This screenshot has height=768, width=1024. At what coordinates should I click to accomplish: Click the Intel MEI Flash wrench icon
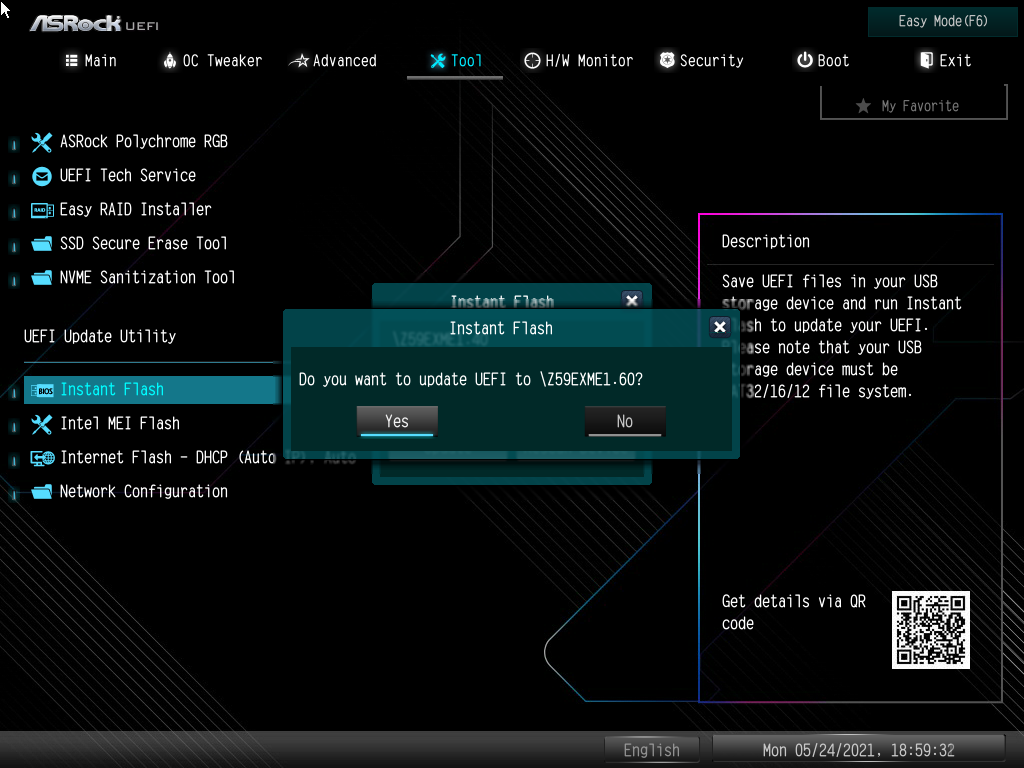(x=41, y=424)
